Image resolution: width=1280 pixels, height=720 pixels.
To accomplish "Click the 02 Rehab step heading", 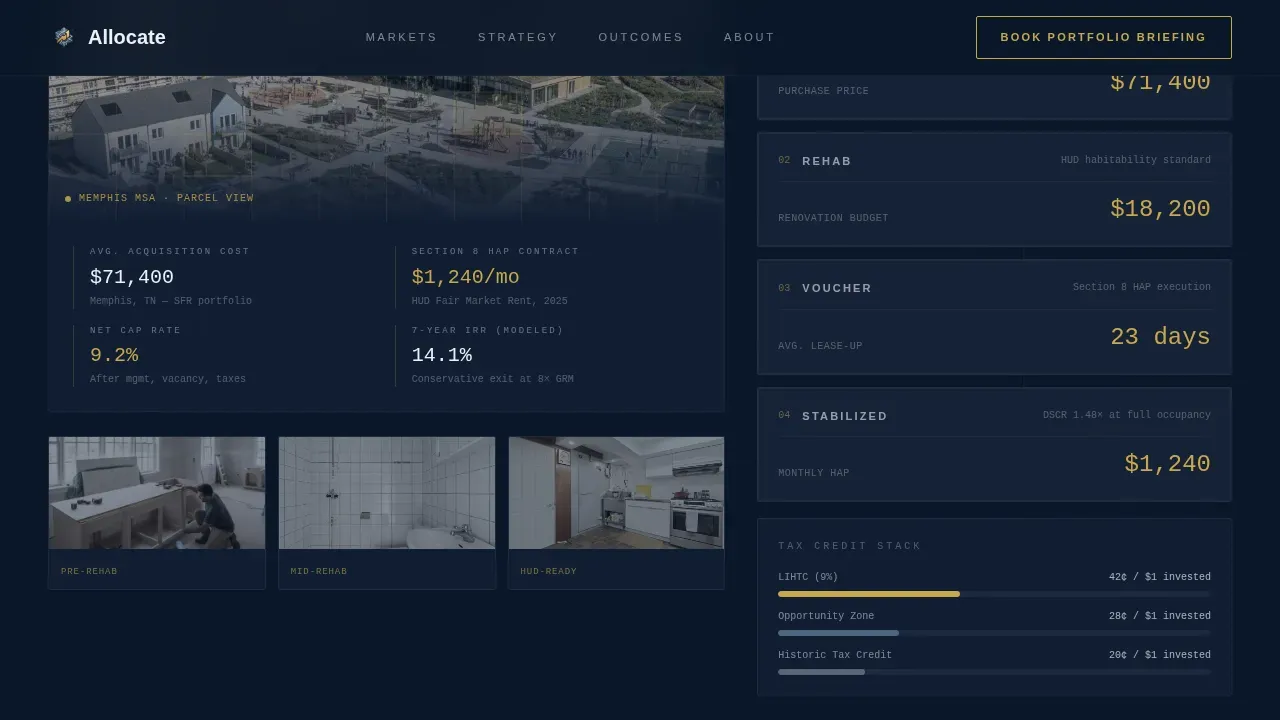I will (x=815, y=161).
